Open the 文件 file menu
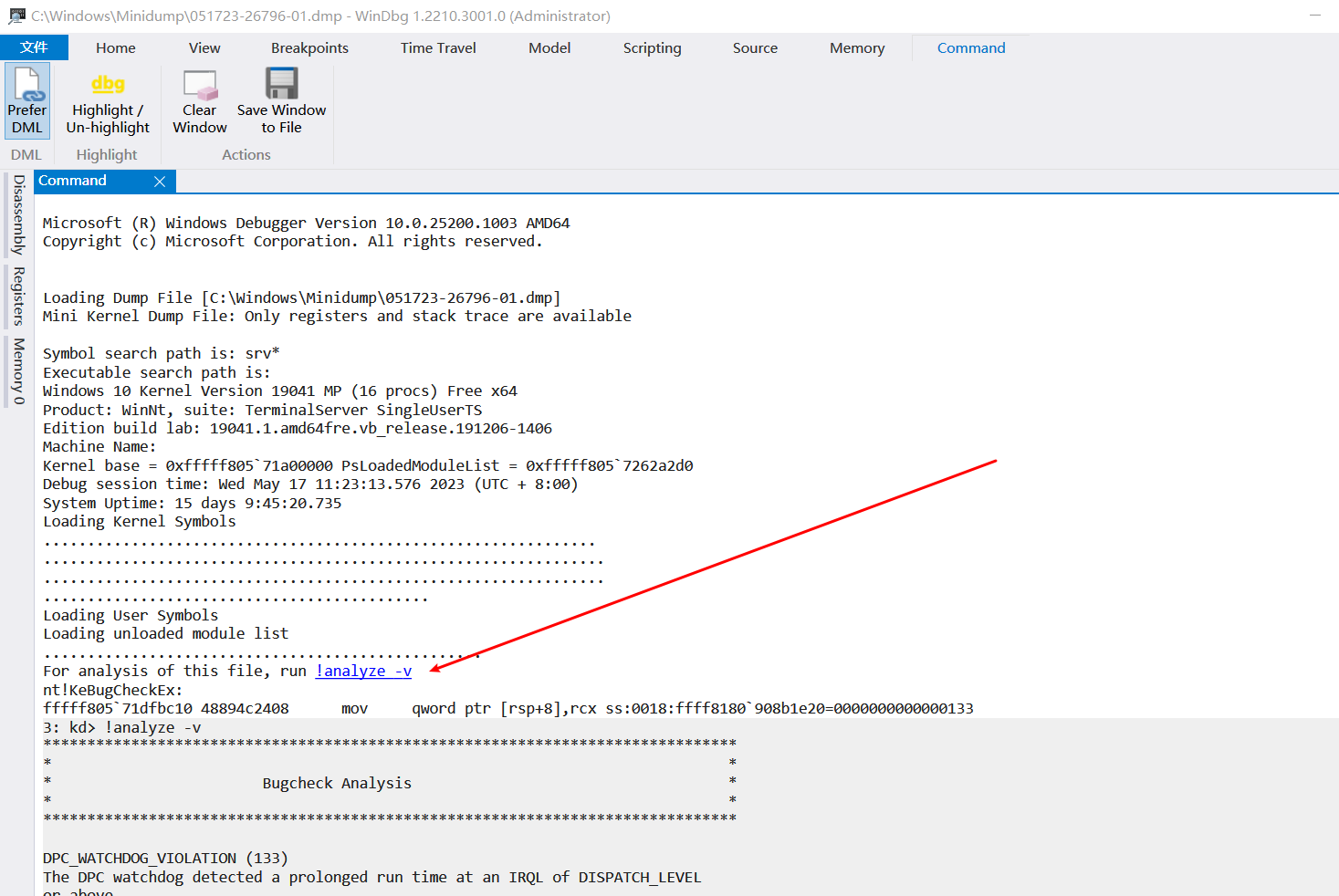The height and width of the screenshot is (896, 1339). (x=34, y=47)
